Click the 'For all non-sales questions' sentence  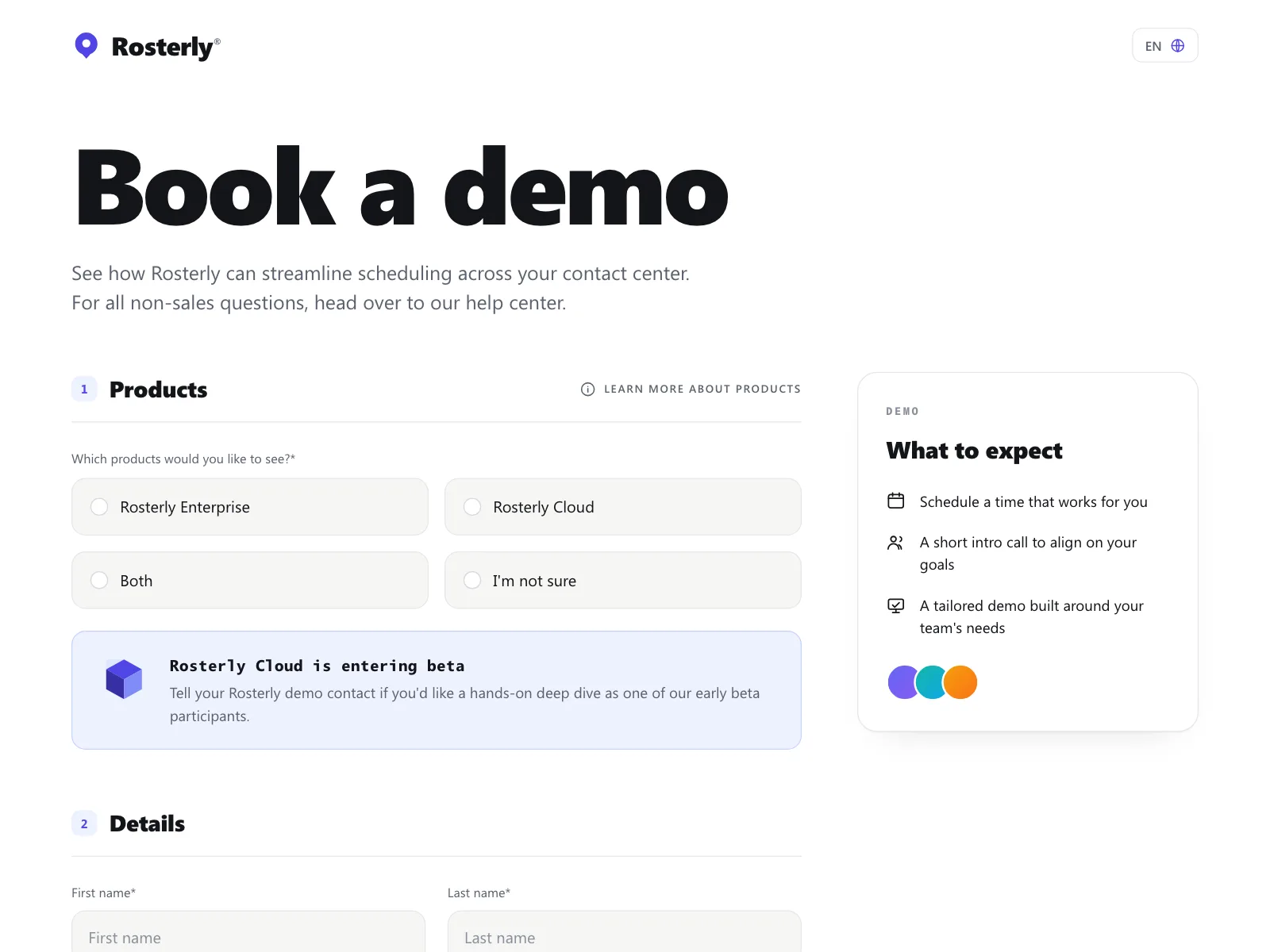[319, 303]
